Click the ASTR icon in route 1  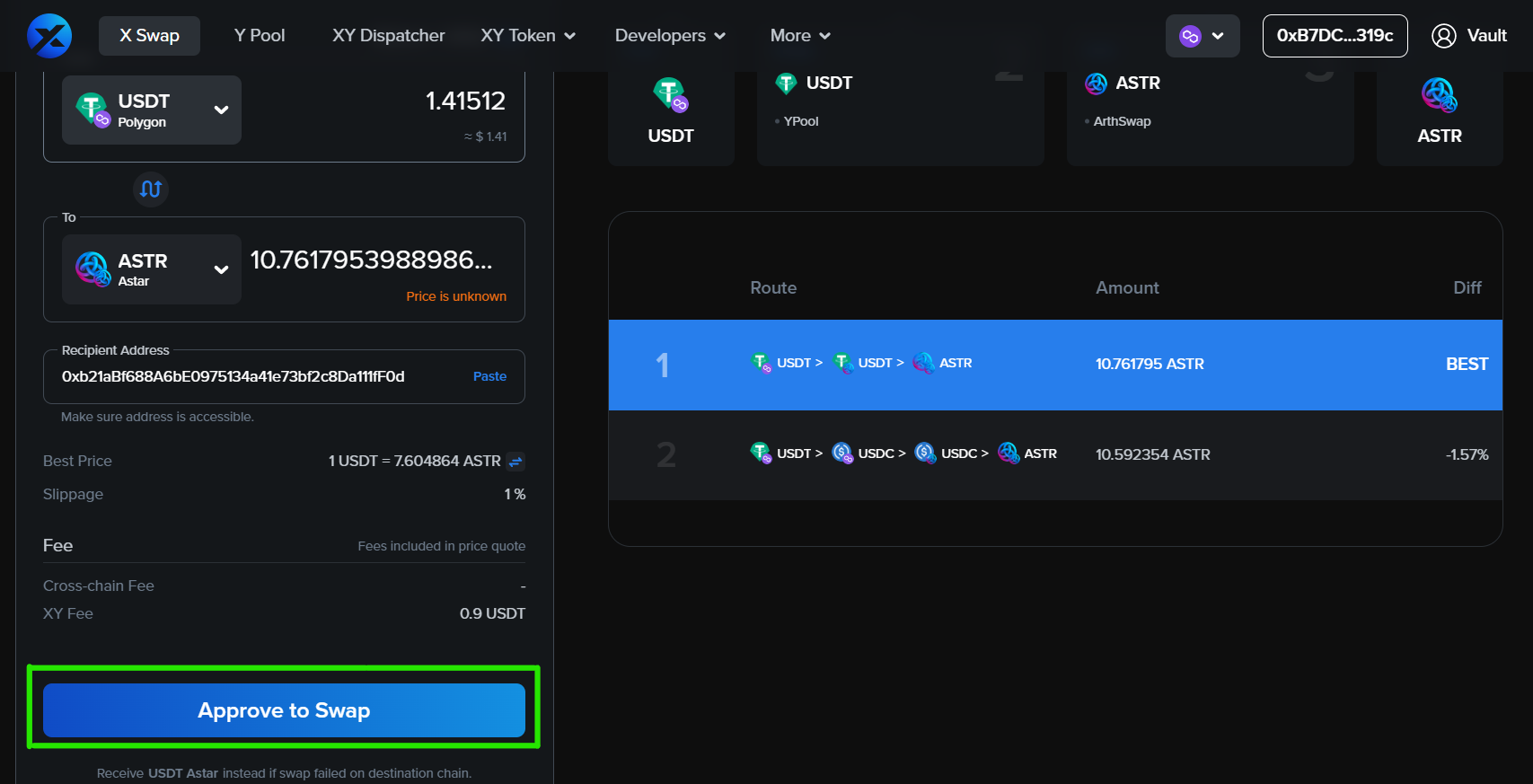(923, 363)
